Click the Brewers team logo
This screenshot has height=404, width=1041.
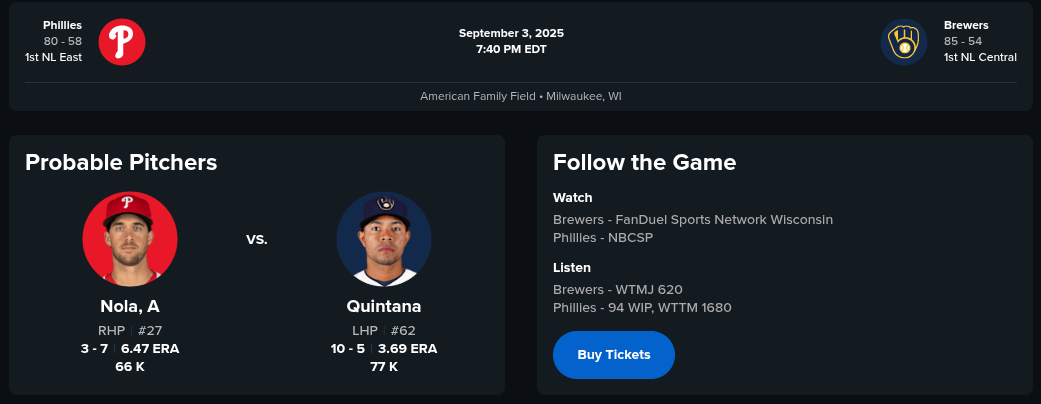(x=904, y=42)
